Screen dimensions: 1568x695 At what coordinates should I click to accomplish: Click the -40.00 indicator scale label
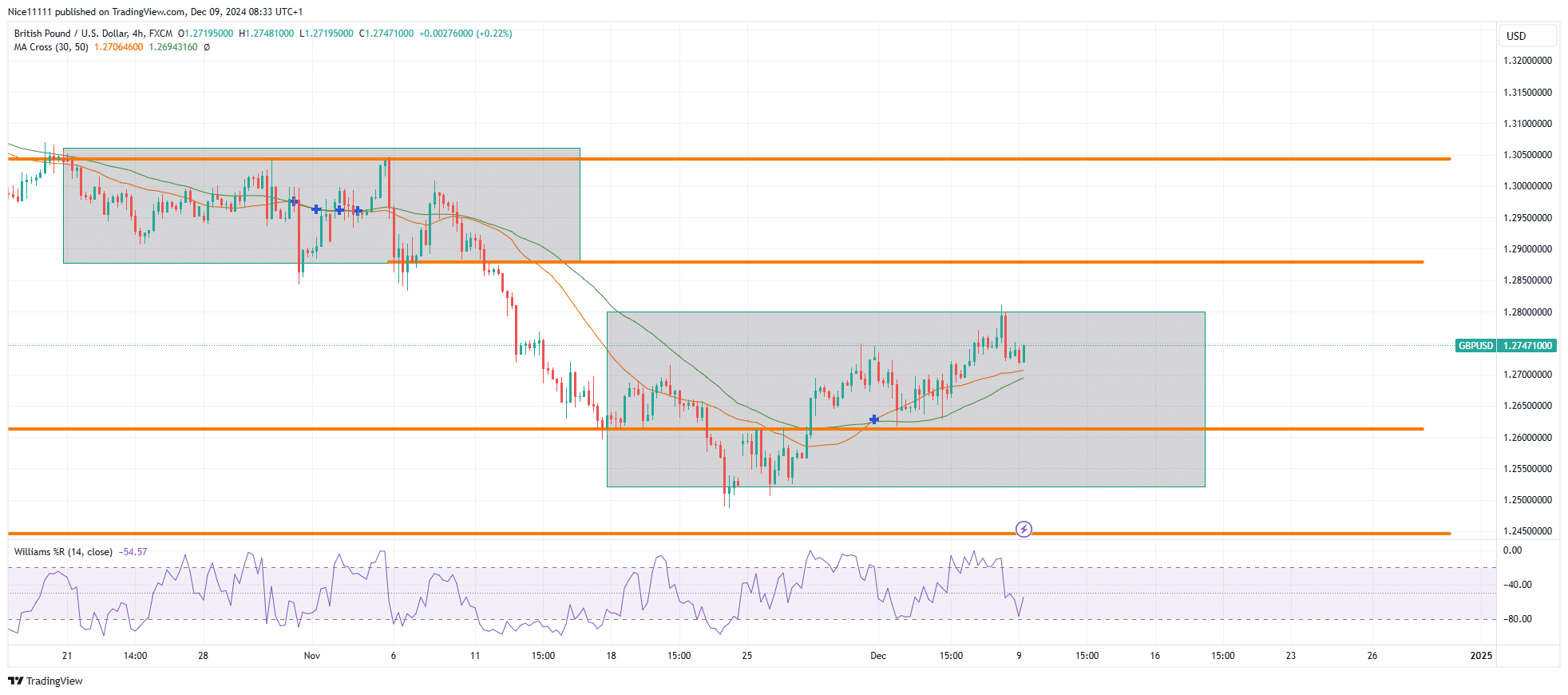[1518, 585]
